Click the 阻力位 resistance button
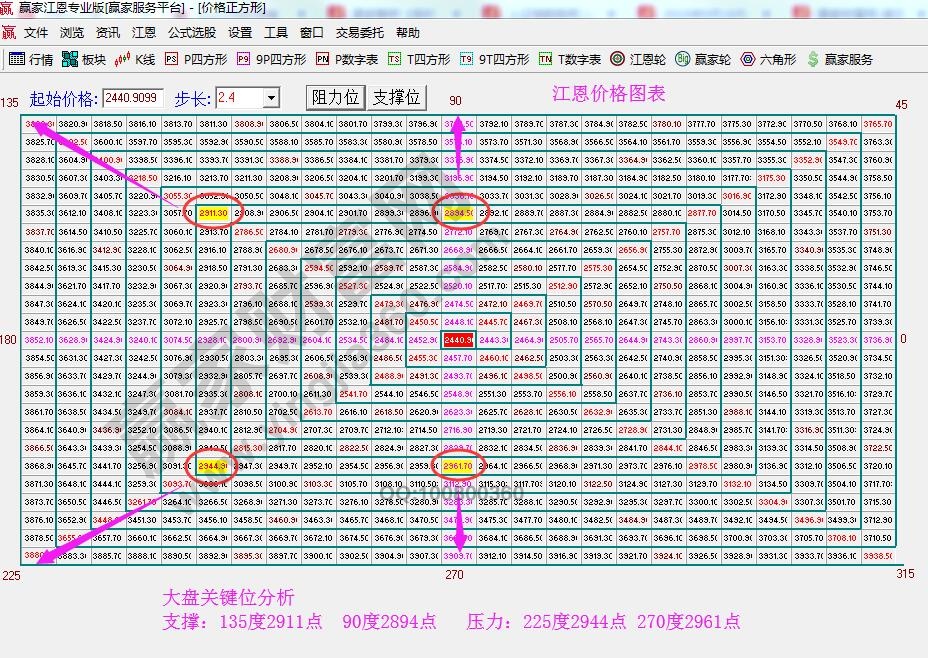 click(333, 96)
